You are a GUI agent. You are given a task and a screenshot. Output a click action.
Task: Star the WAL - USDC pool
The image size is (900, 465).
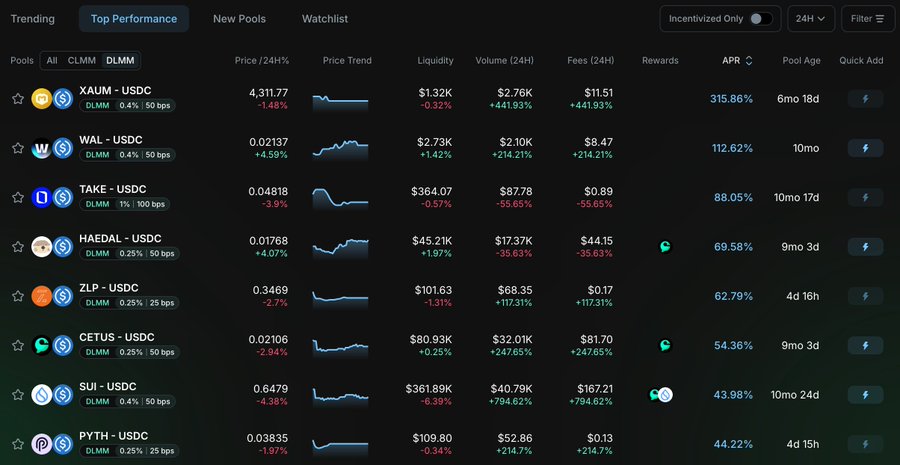pos(18,148)
